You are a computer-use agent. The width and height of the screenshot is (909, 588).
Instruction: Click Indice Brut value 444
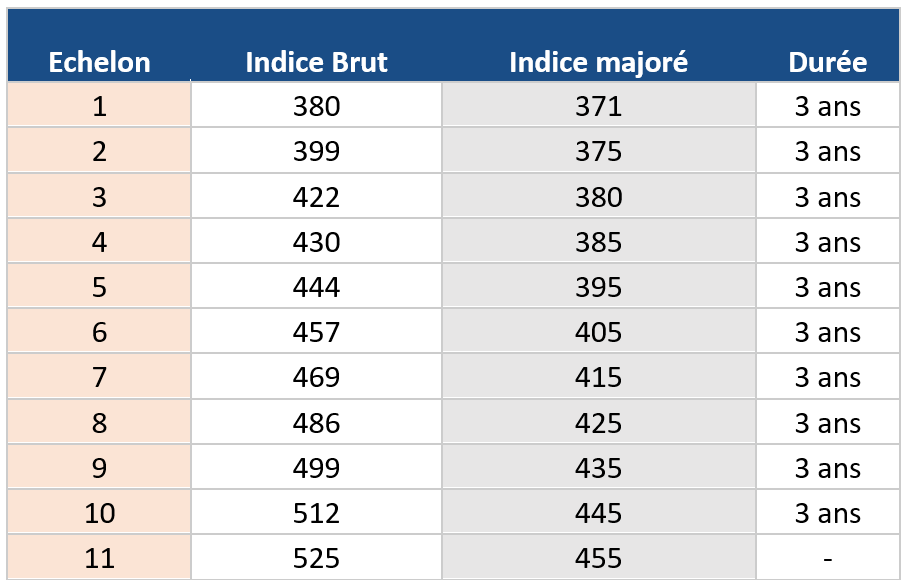point(316,287)
